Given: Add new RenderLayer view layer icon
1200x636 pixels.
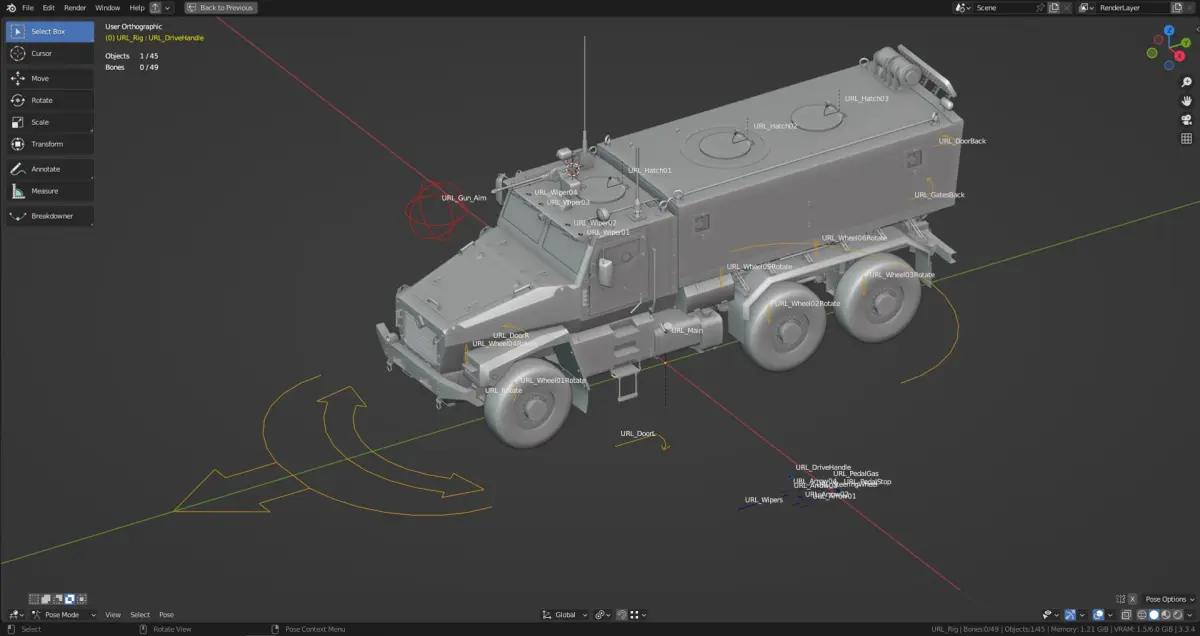Looking at the screenshot, I should tap(1177, 7).
